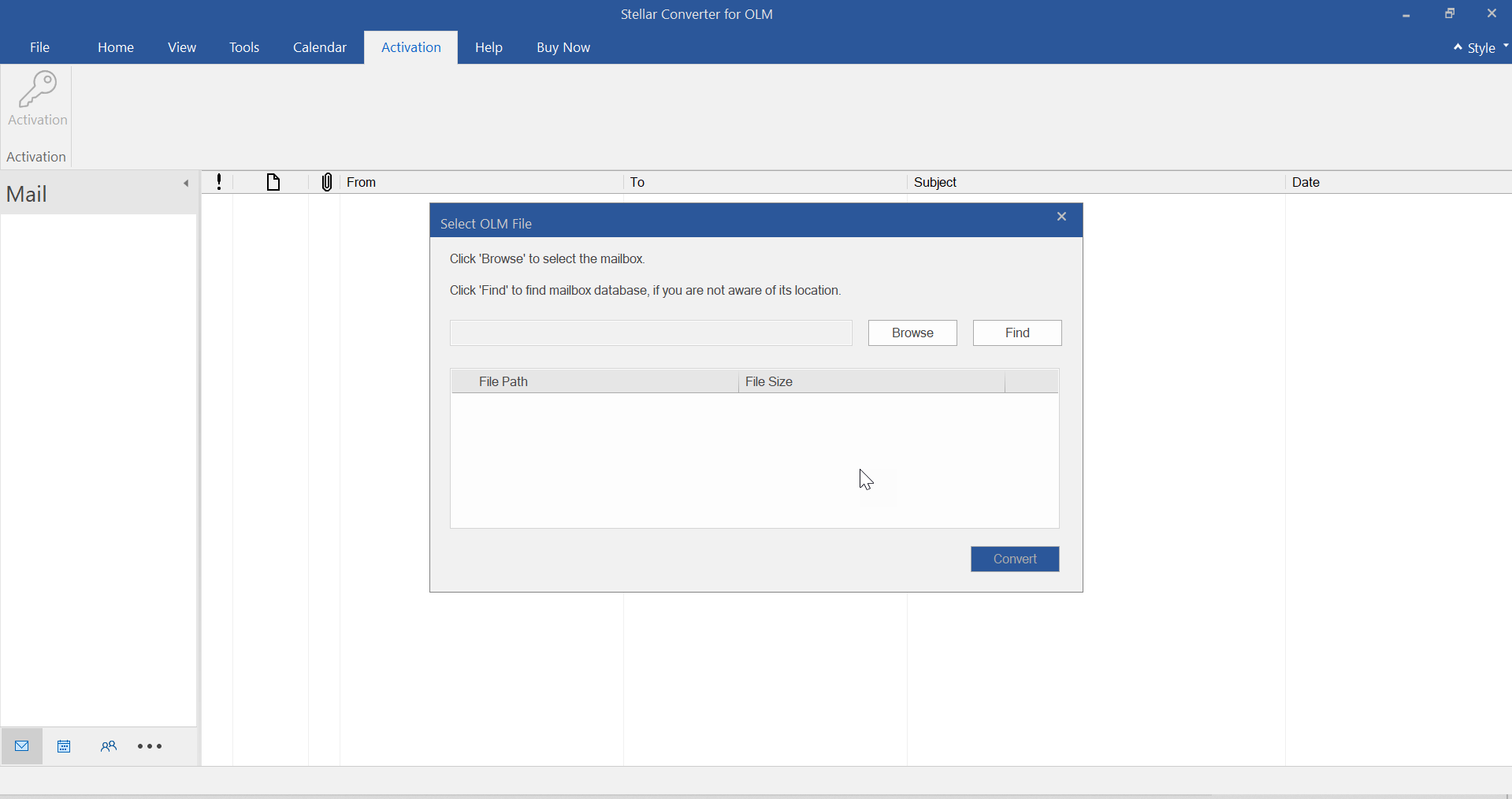The width and height of the screenshot is (1512, 799).
Task: Open Contacts view icon
Action: tap(109, 746)
